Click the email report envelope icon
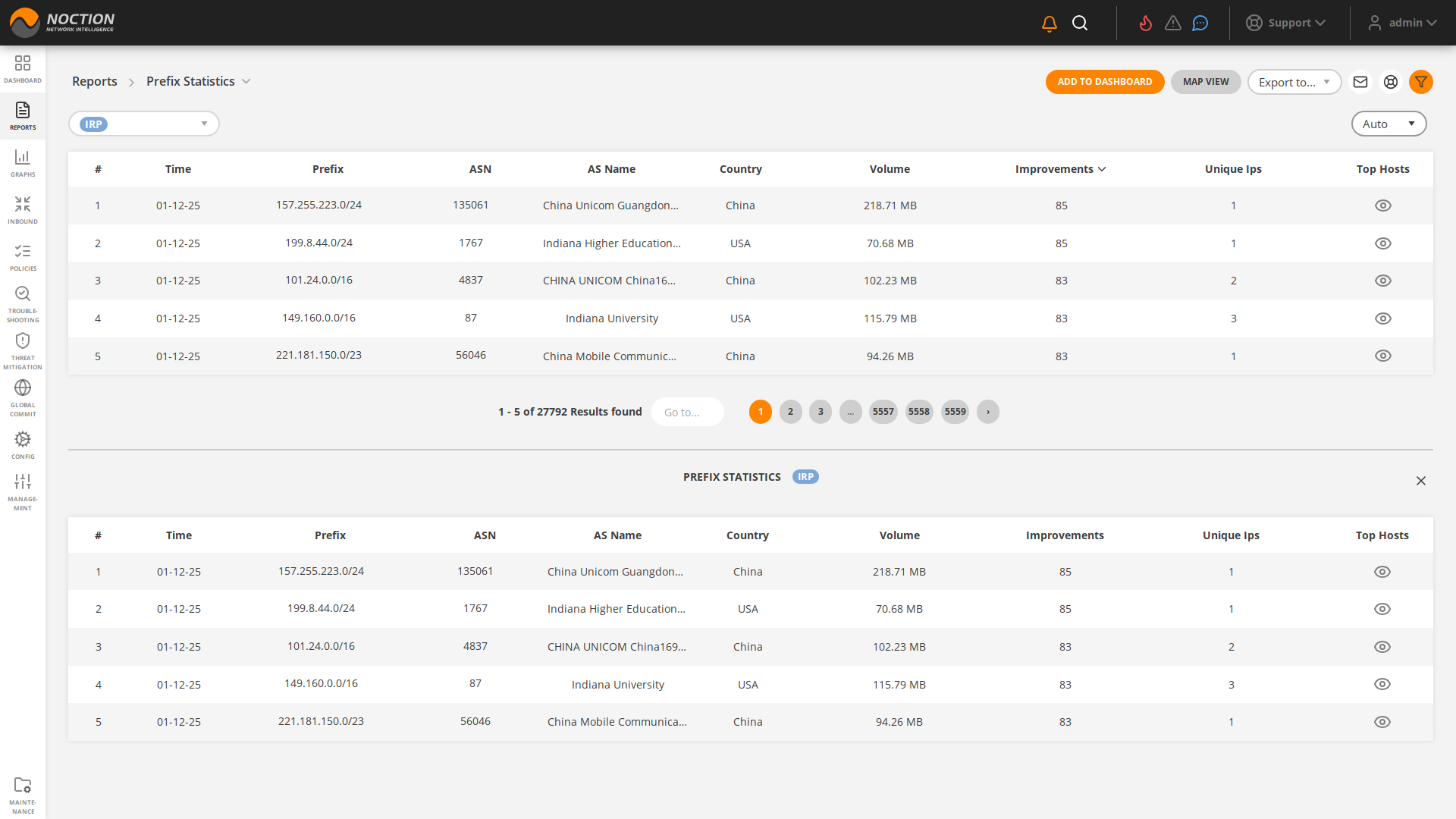Image resolution: width=1456 pixels, height=819 pixels. point(1360,82)
